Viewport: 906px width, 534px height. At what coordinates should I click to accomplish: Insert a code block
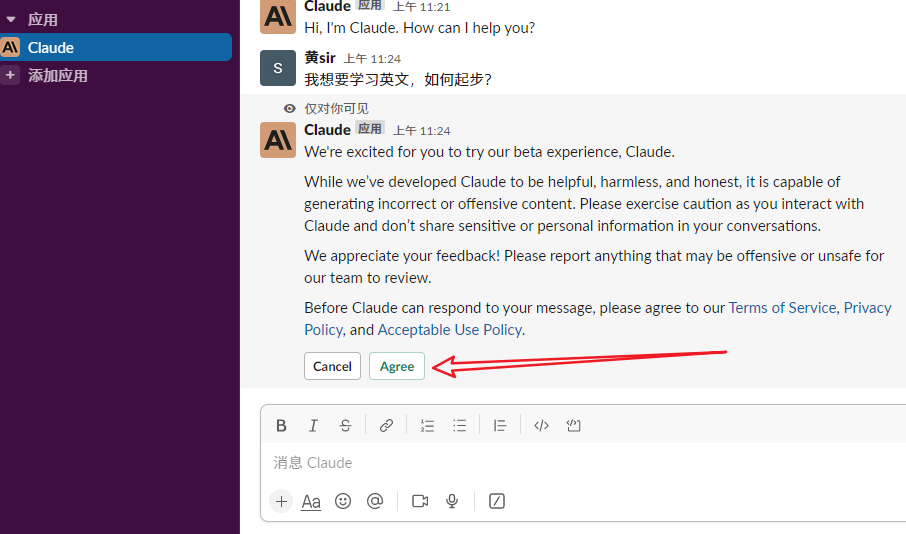point(573,426)
